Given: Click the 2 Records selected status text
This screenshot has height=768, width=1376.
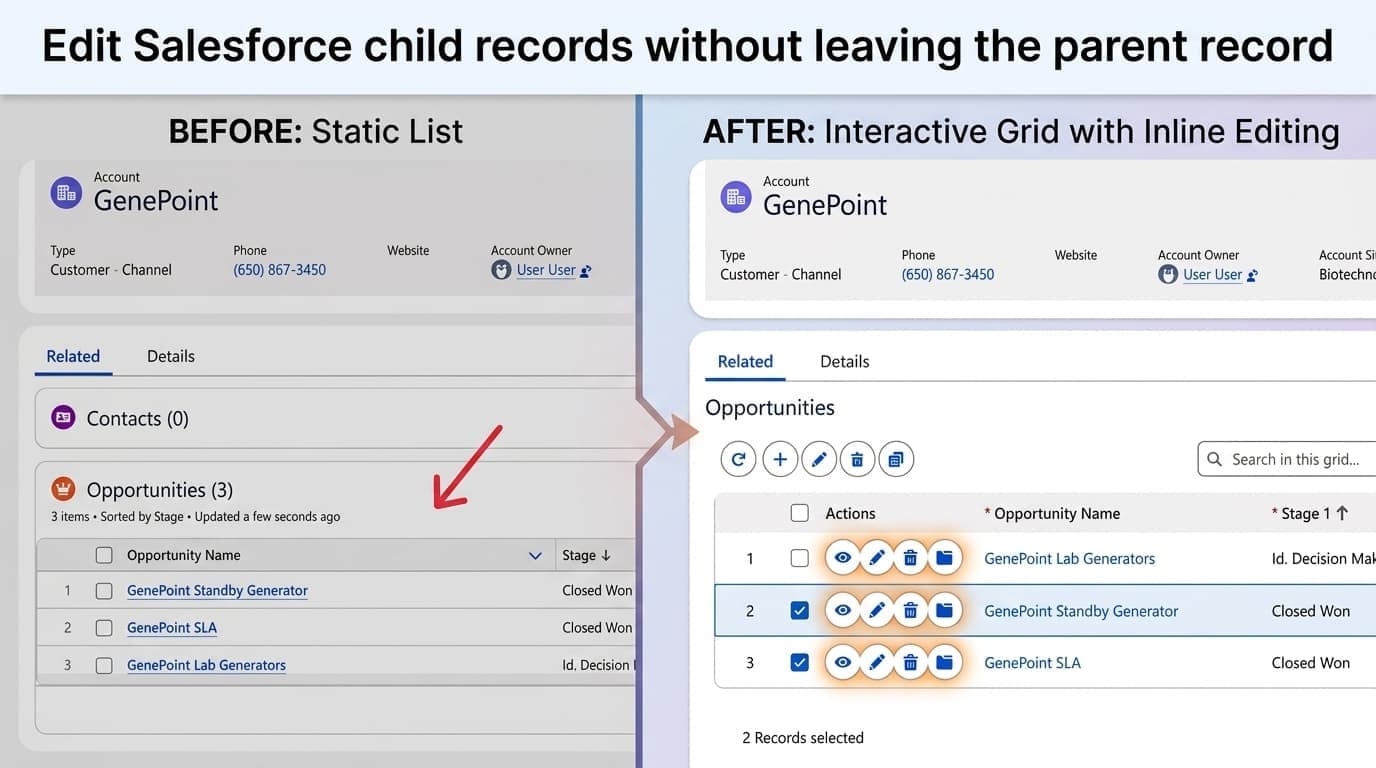Looking at the screenshot, I should [x=803, y=737].
